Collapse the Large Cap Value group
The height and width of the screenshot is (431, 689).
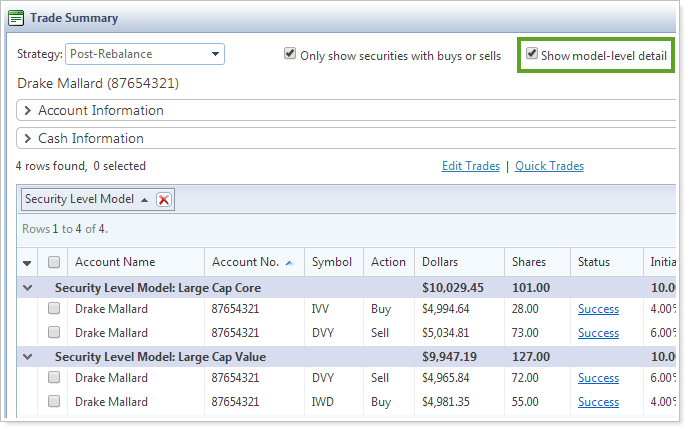(x=27, y=356)
